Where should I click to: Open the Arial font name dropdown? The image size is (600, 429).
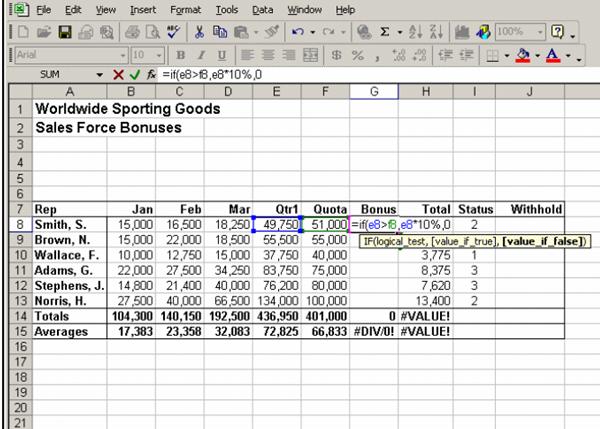[x=123, y=56]
